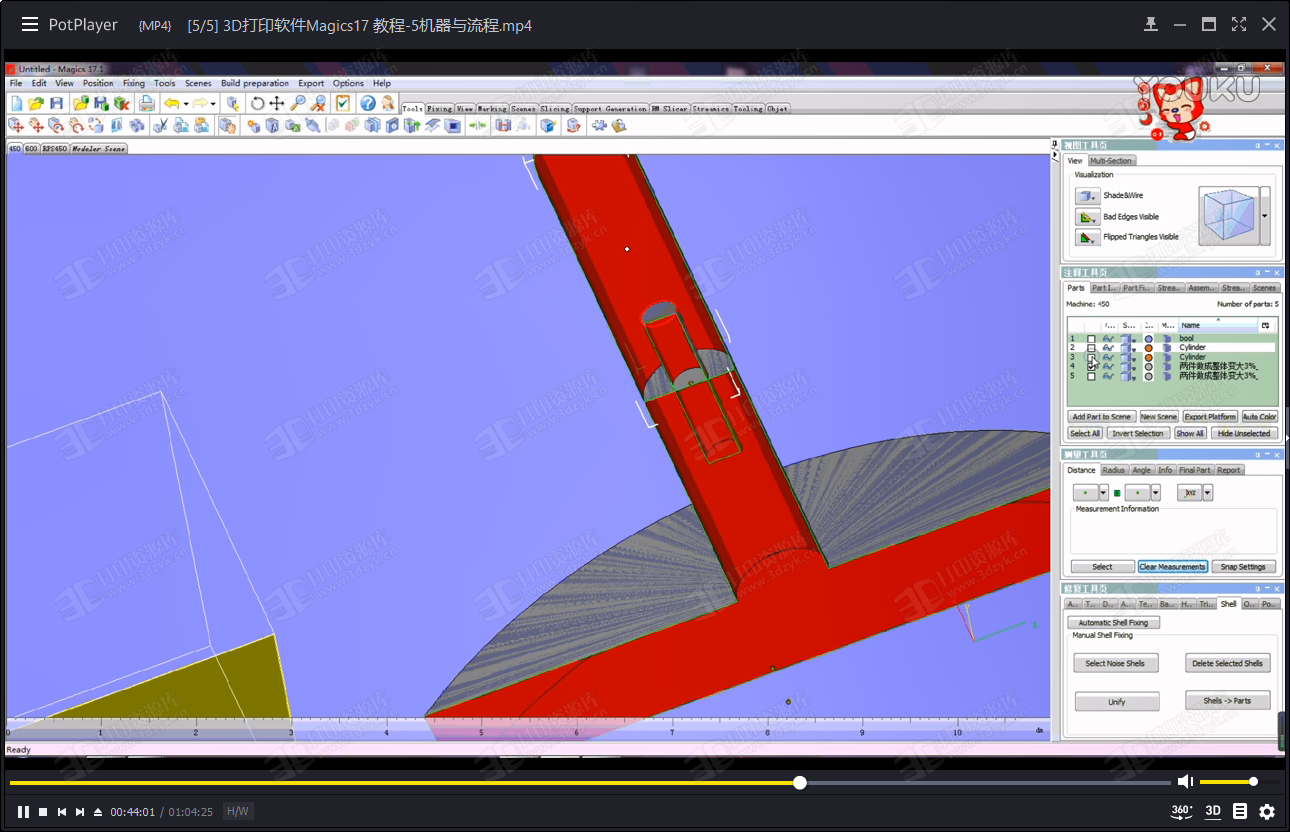
Task: Mute audio with the speaker icon
Action: pyautogui.click(x=1185, y=782)
